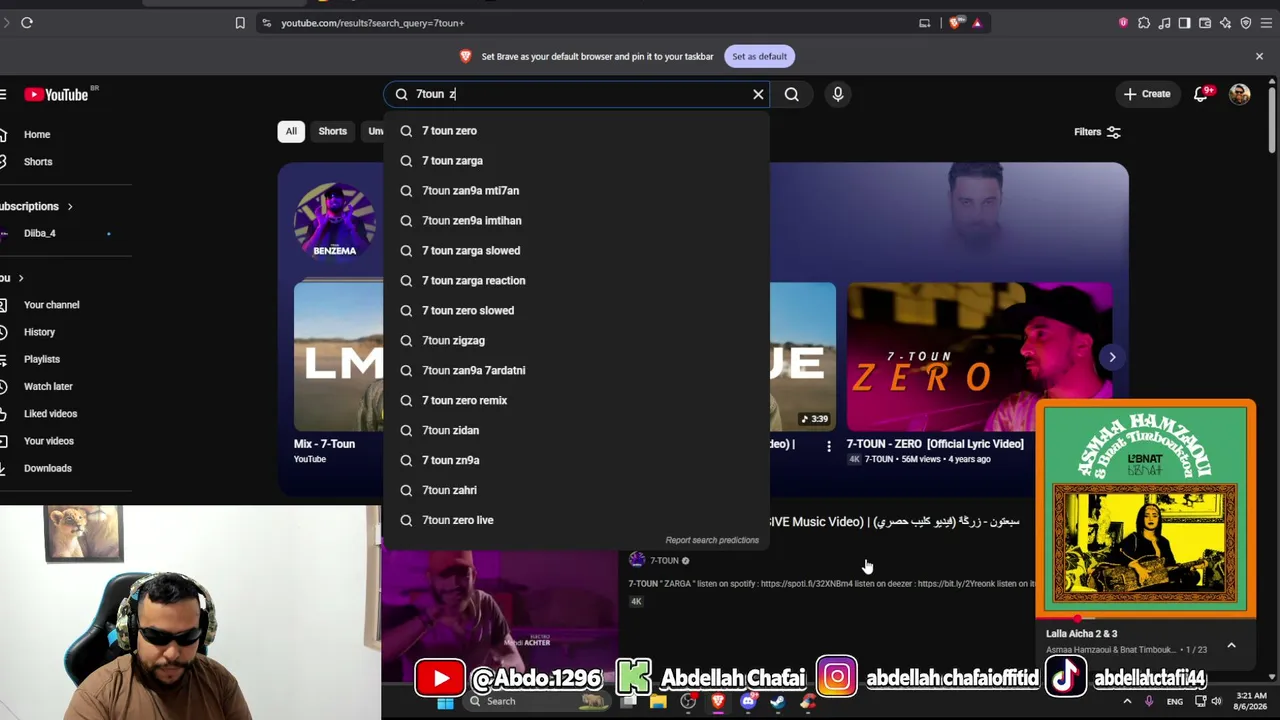Open the account profile avatar menu

[x=1240, y=94]
